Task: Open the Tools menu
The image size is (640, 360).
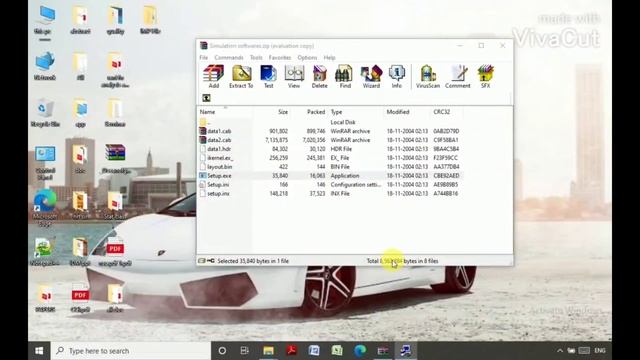Action: (256, 58)
